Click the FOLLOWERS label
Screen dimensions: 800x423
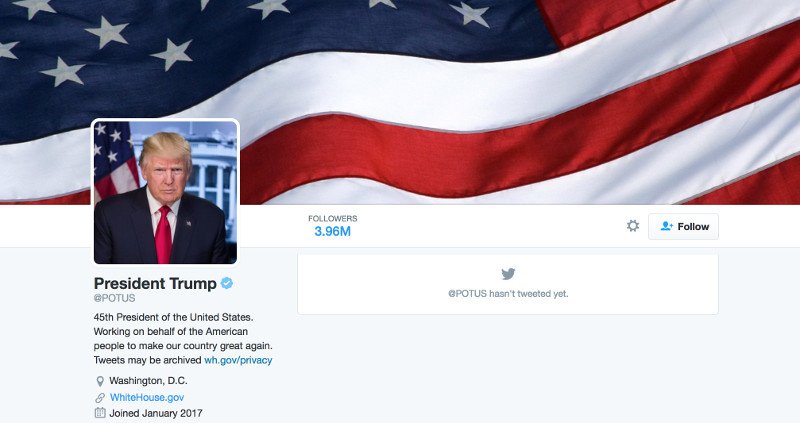coord(333,218)
